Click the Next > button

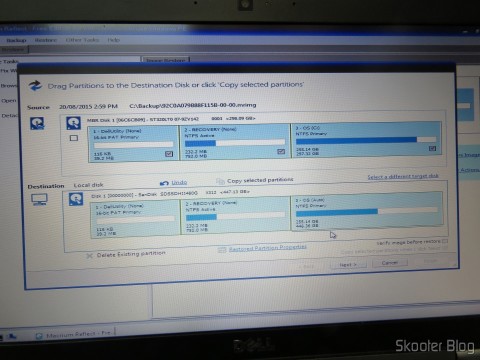click(348, 264)
